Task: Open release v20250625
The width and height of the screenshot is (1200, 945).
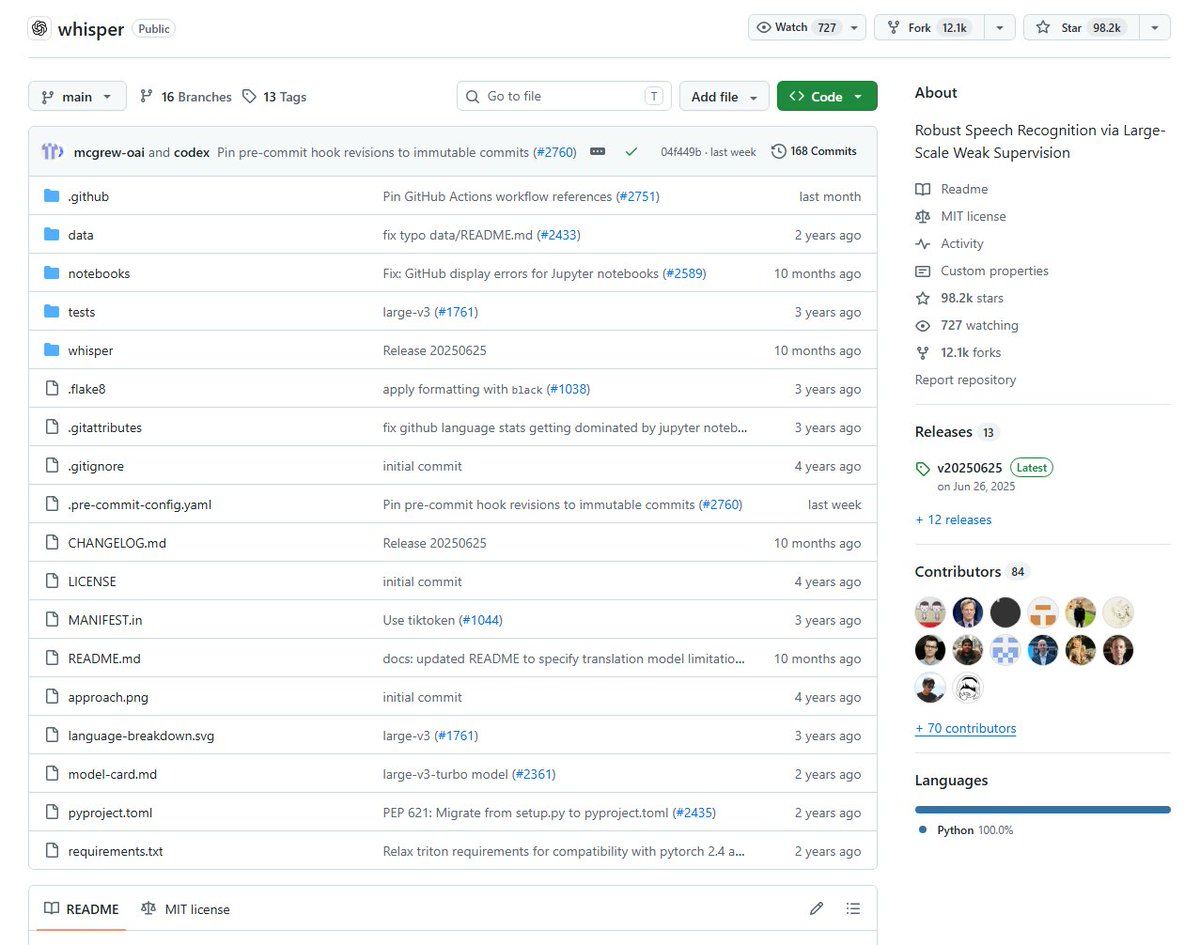Action: (x=969, y=468)
